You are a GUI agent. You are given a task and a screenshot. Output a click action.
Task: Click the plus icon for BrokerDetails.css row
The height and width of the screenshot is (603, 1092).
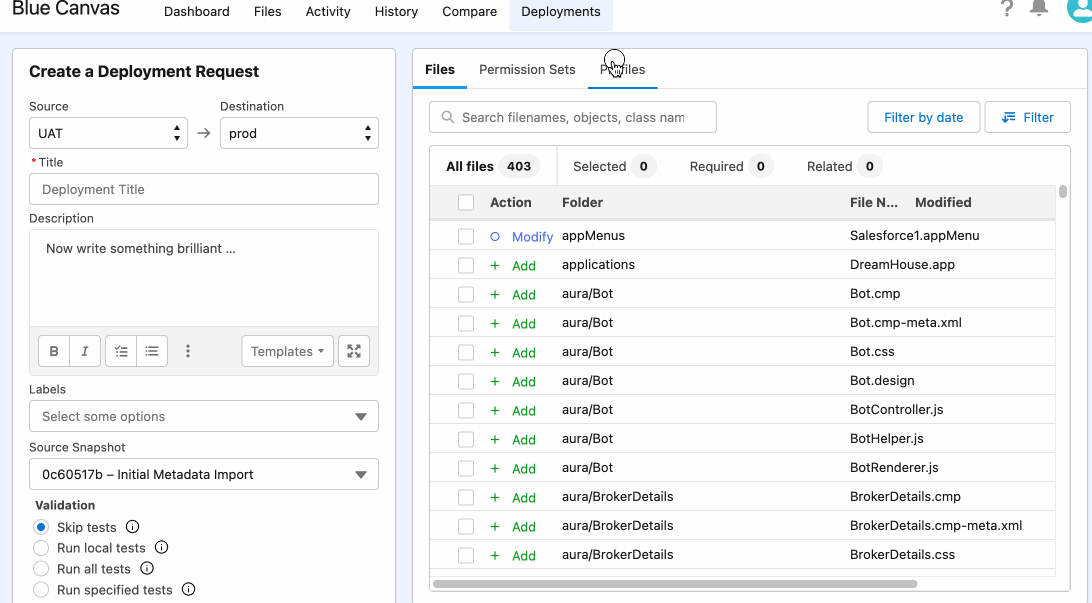click(494, 556)
